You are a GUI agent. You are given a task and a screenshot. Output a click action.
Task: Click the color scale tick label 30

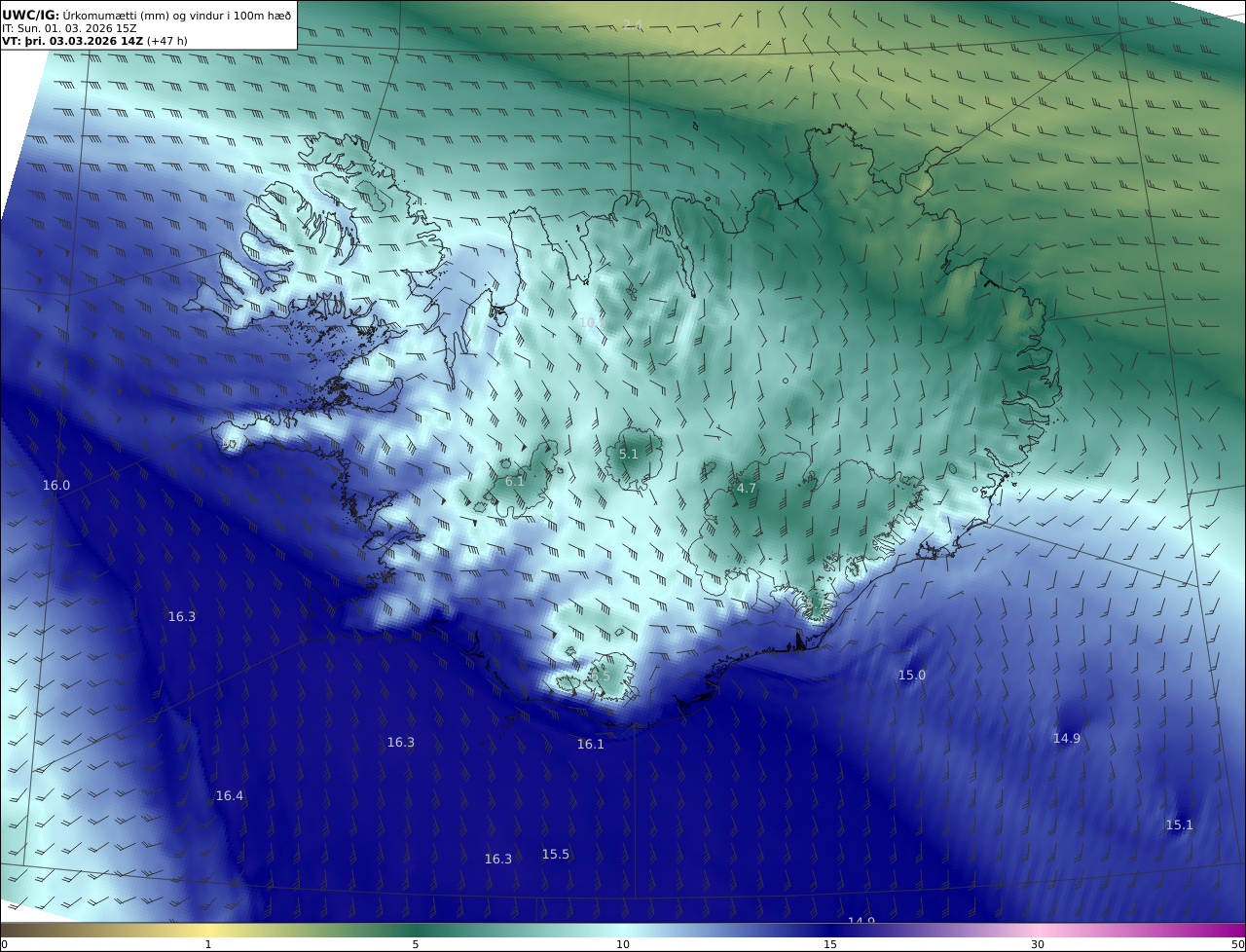pos(1038,944)
